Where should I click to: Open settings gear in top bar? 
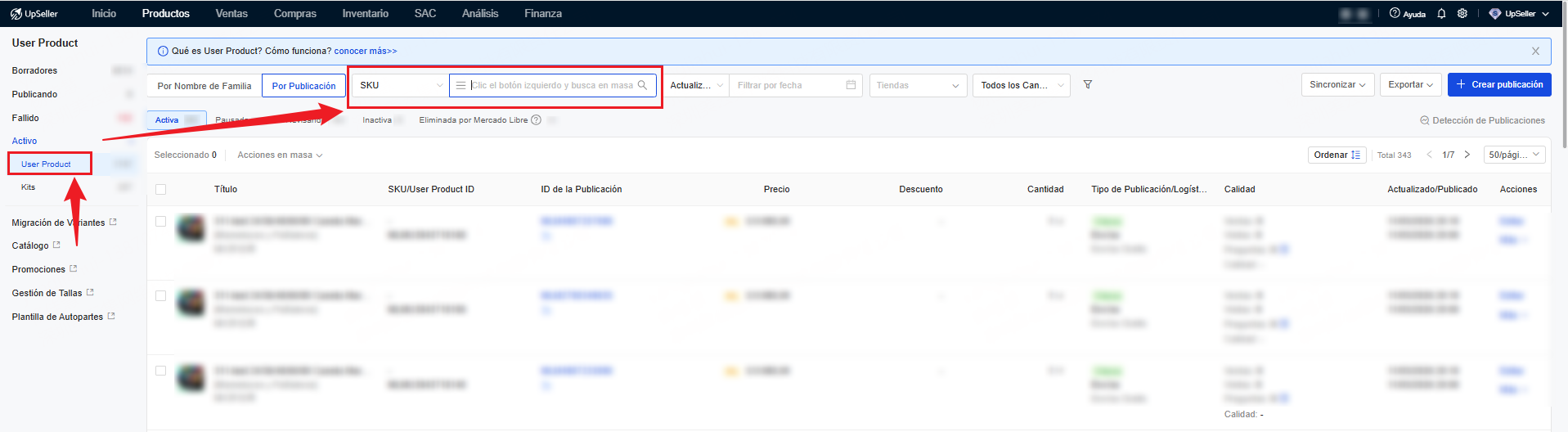1462,14
